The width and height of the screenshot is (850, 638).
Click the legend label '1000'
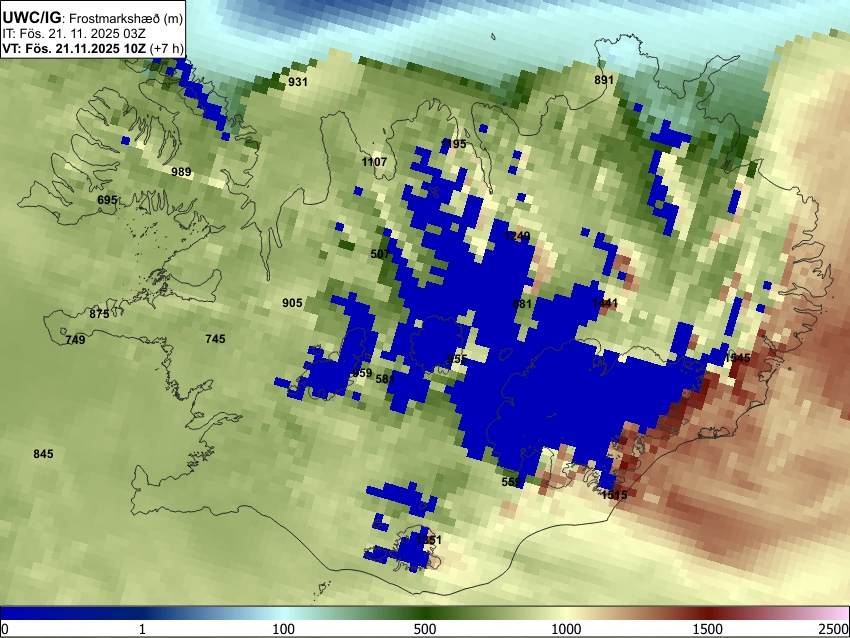566,629
